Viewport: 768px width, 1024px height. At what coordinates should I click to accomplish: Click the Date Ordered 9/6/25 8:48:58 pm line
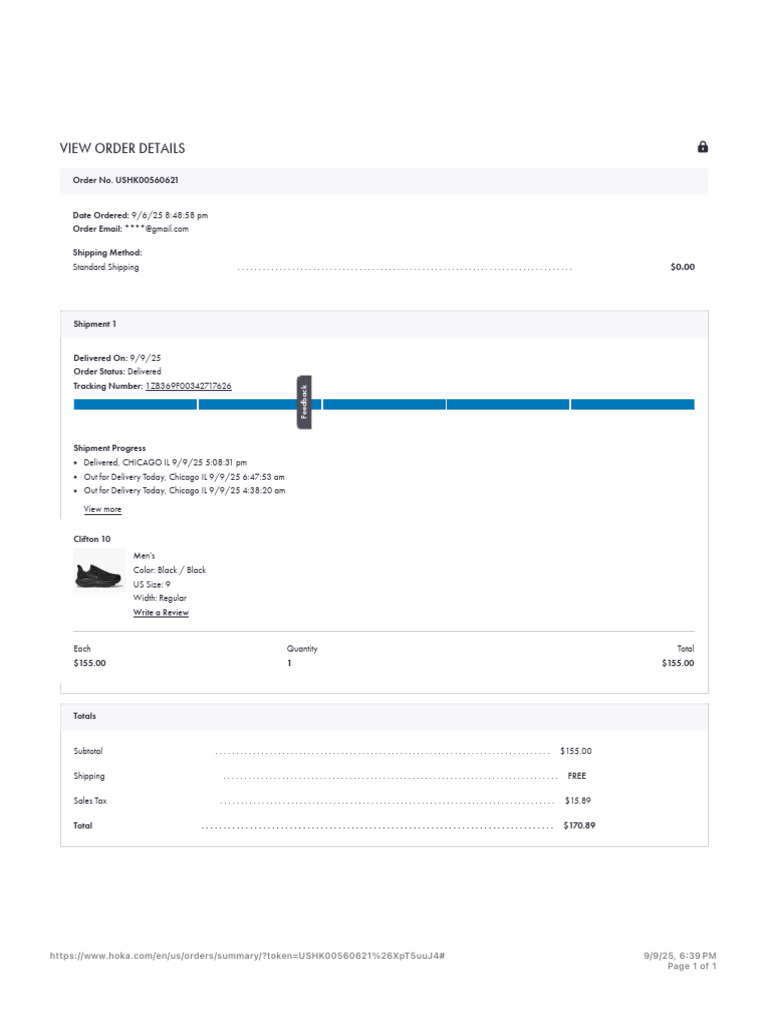pyautogui.click(x=140, y=215)
